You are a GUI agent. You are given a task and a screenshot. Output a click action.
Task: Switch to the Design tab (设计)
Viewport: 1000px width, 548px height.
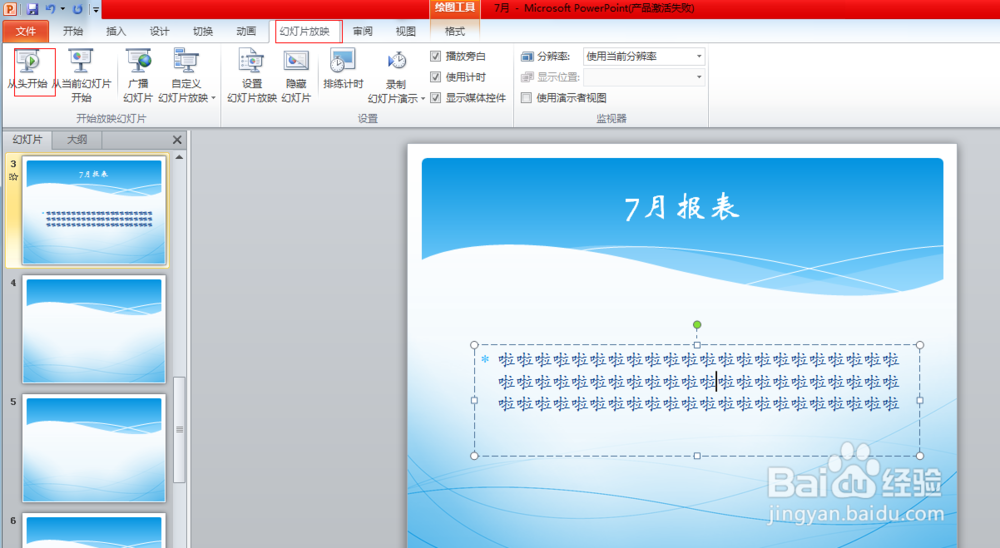[159, 31]
